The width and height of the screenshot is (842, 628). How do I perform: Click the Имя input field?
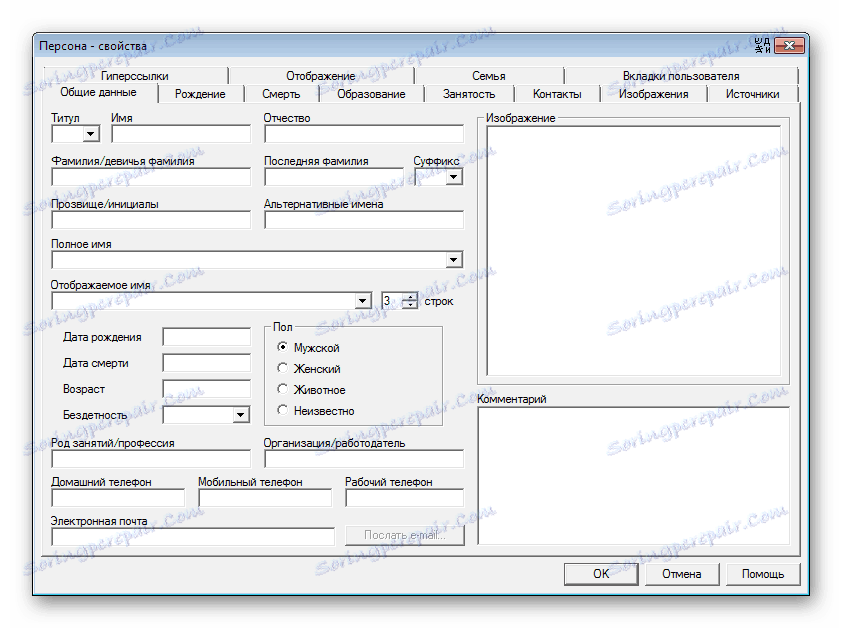pos(181,134)
